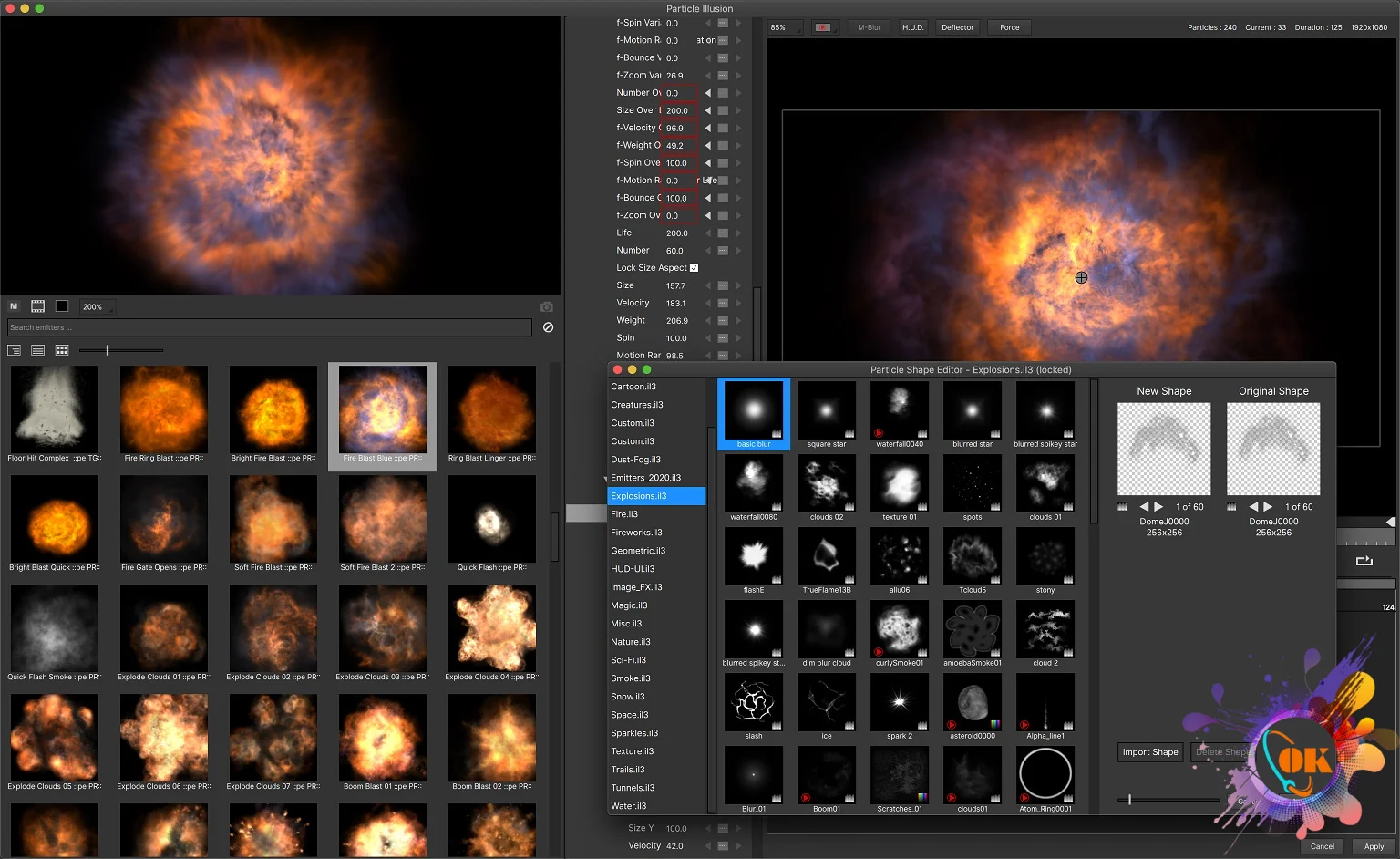Switch emitter library to tree list view

tap(14, 350)
